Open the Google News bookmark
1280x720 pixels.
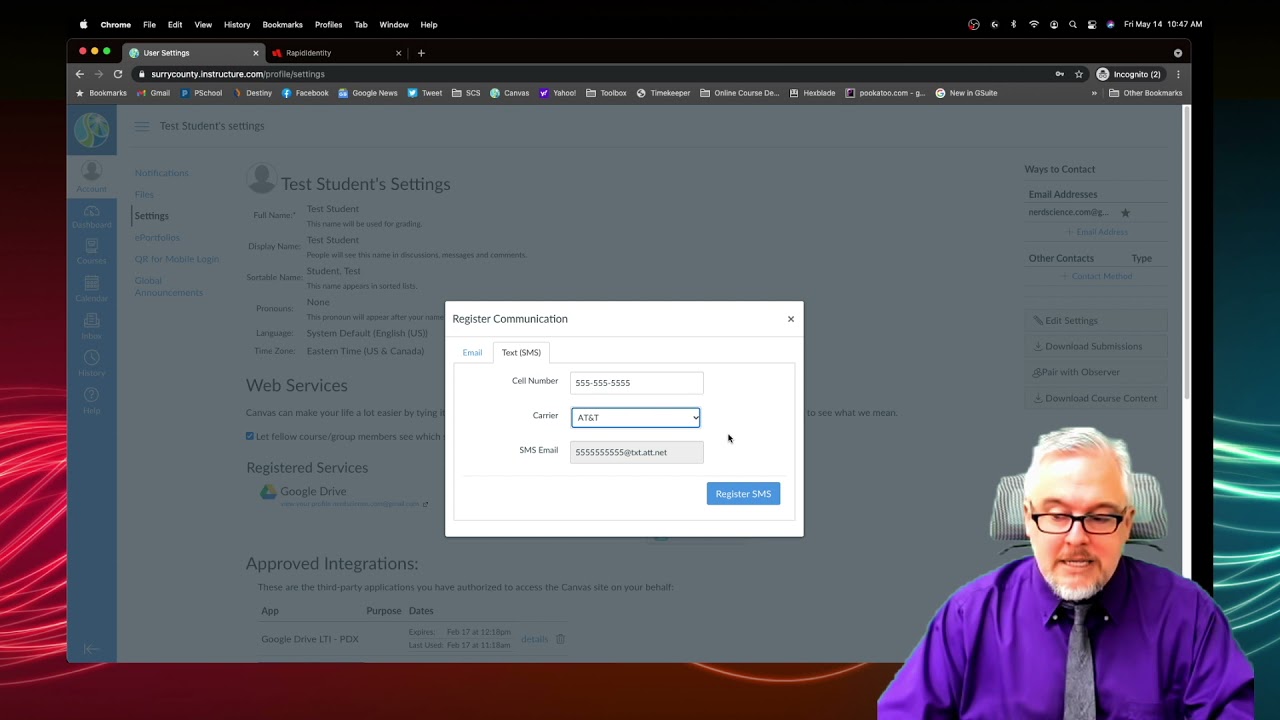click(368, 93)
